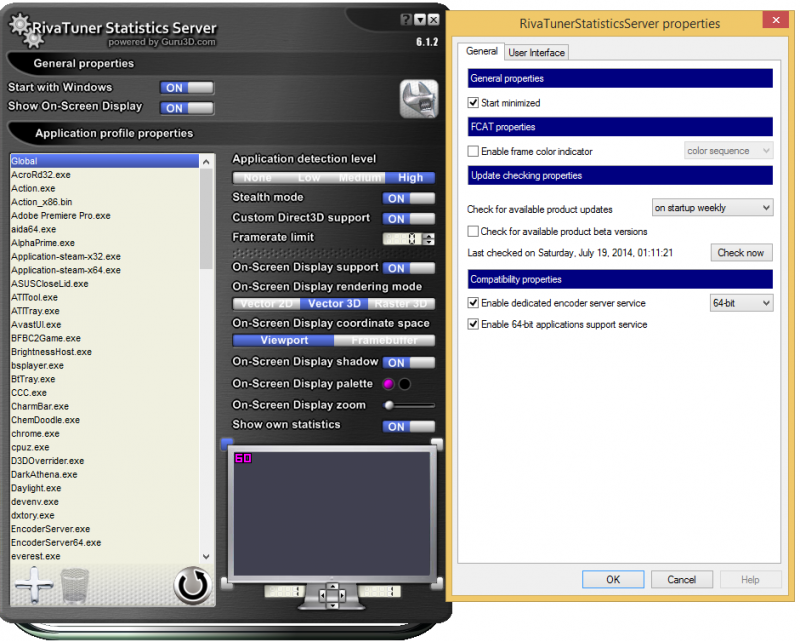Toggle Custom Direct3D support switch
The image size is (800, 641).
point(409,219)
